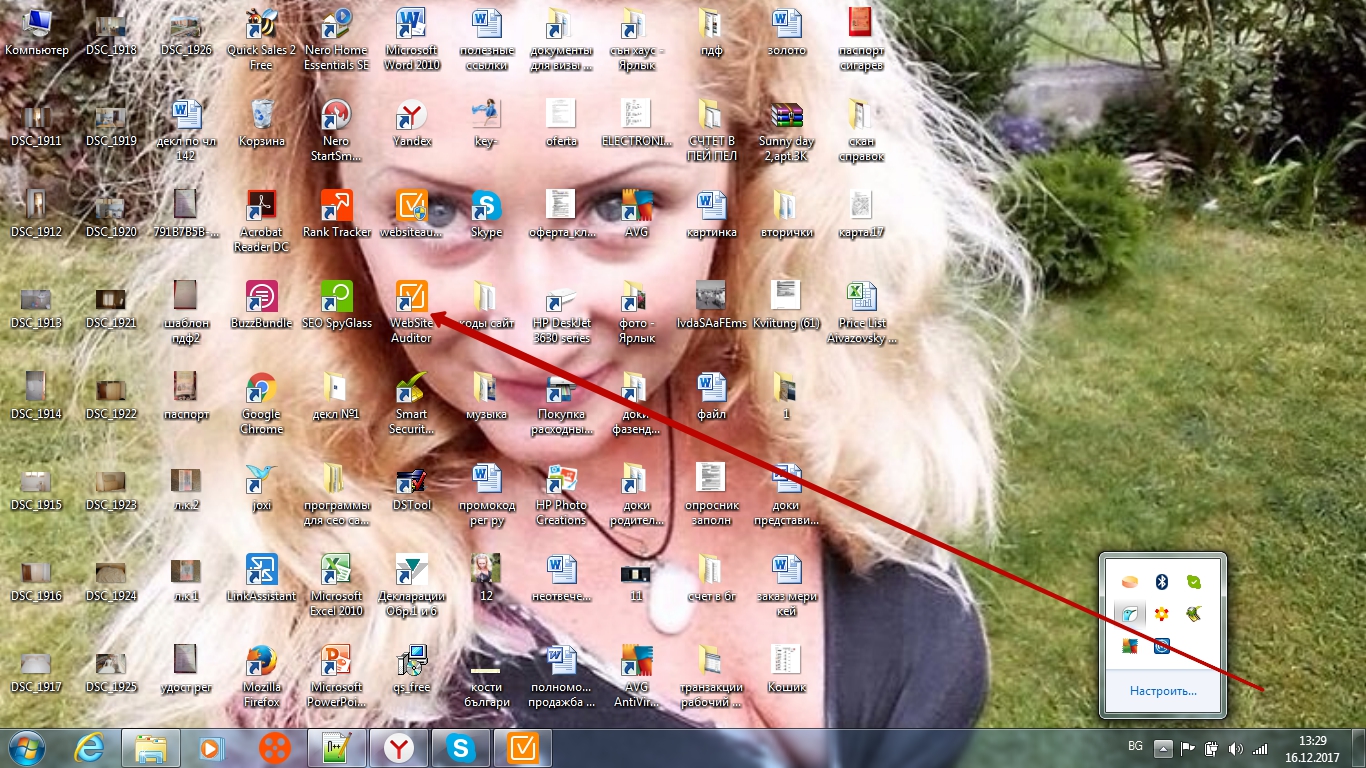Image resolution: width=1366 pixels, height=768 pixels.
Task: Switch to Skype on the taskbar
Action: point(461,748)
